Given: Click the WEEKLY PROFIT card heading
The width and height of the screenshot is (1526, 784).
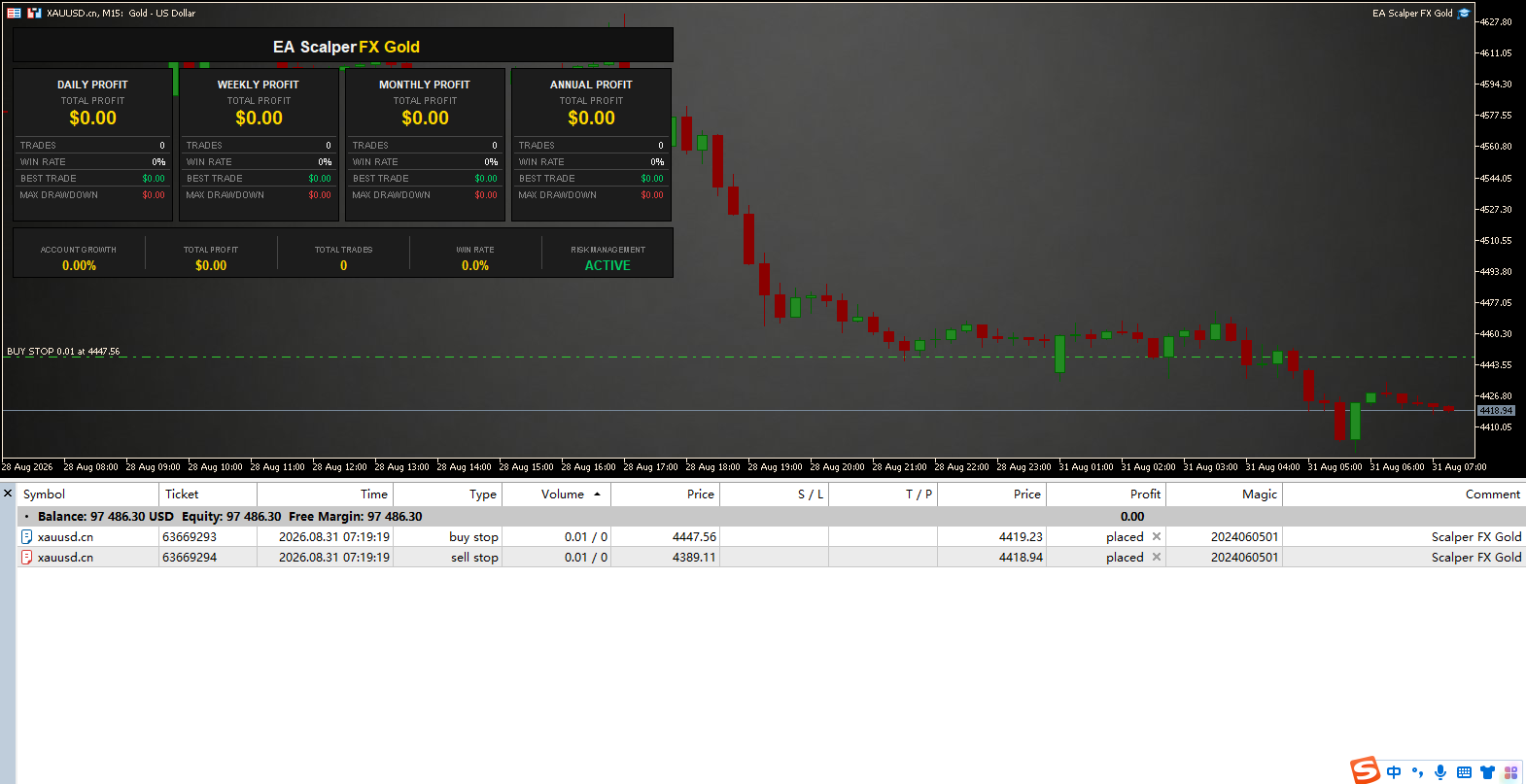Looking at the screenshot, I should (x=259, y=85).
